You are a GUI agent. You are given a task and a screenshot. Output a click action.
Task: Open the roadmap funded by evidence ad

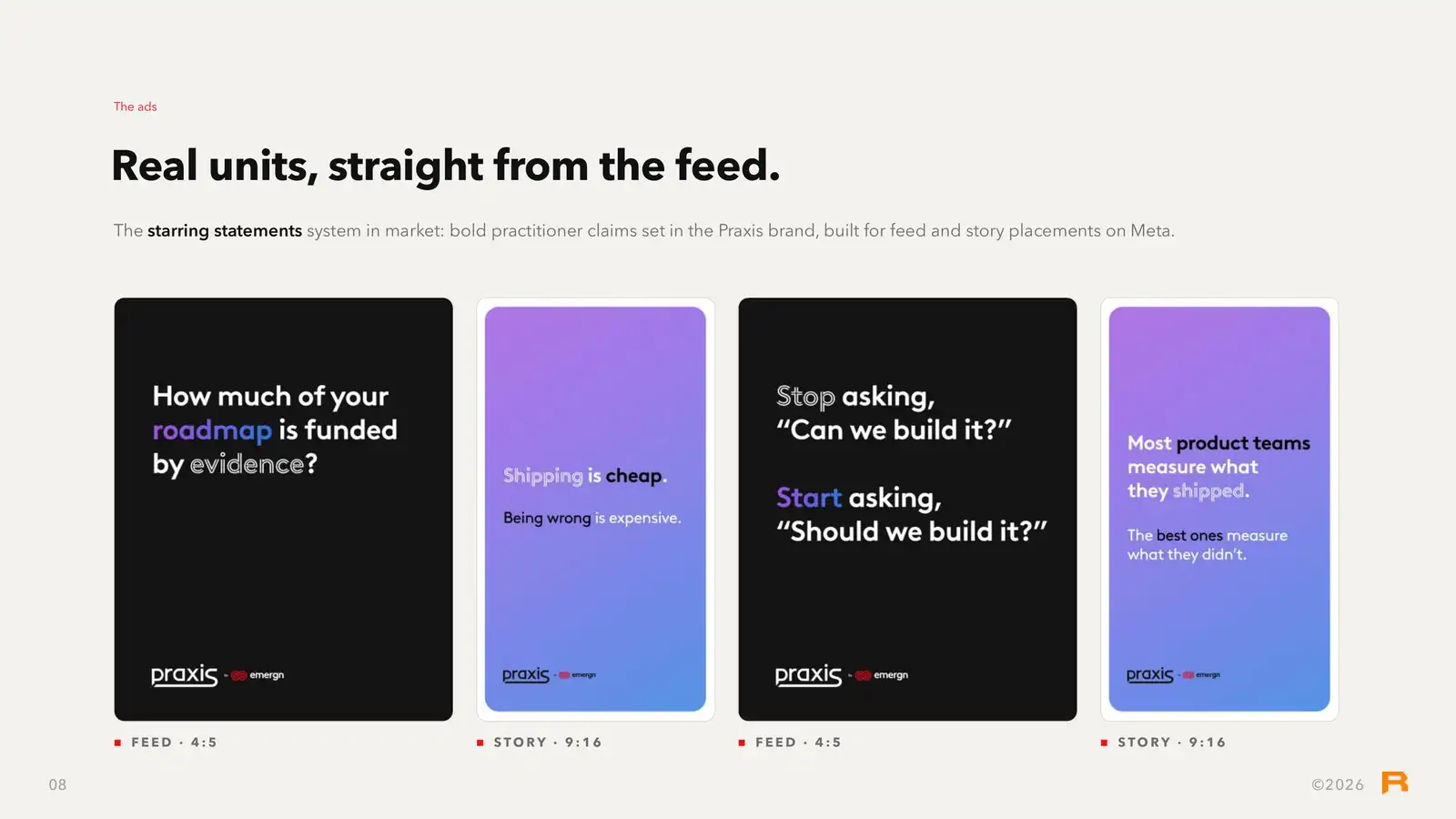283,510
